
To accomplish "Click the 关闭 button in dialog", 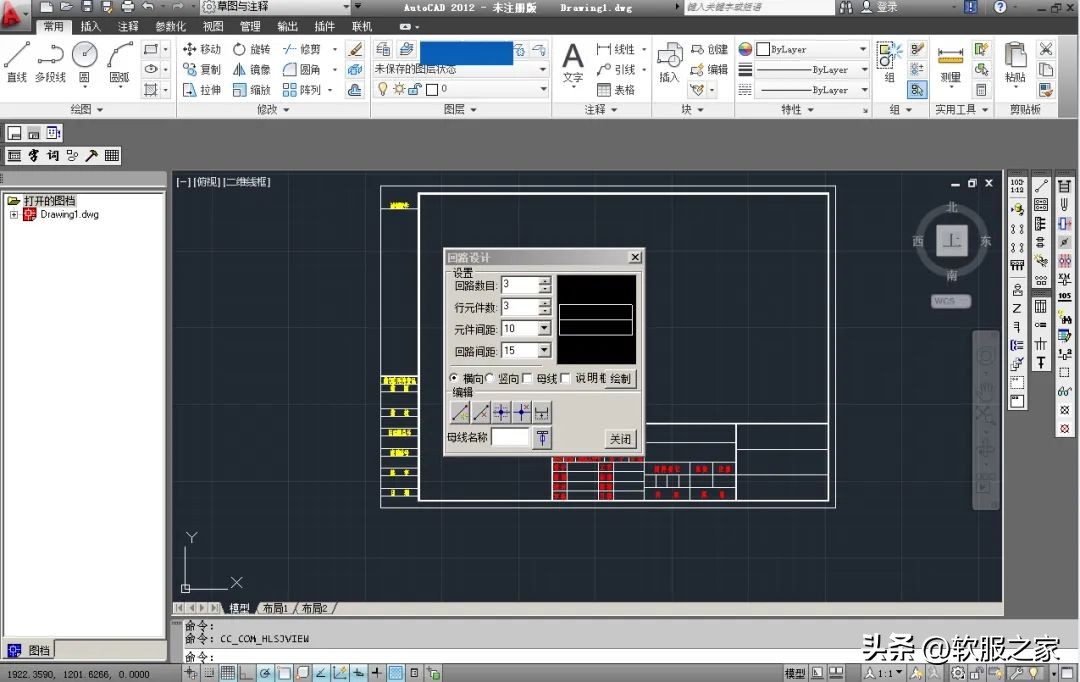I will (x=620, y=439).
